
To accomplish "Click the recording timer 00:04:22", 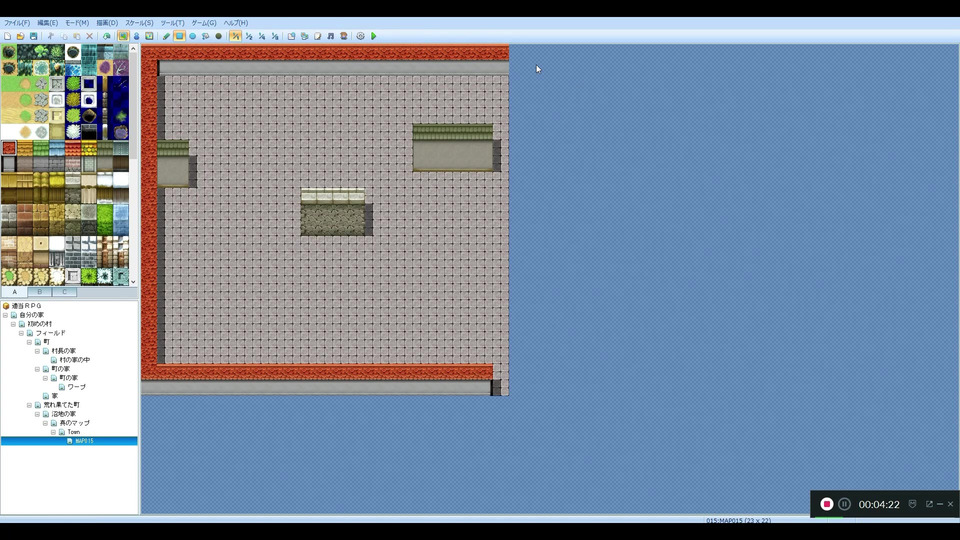I will 879,504.
